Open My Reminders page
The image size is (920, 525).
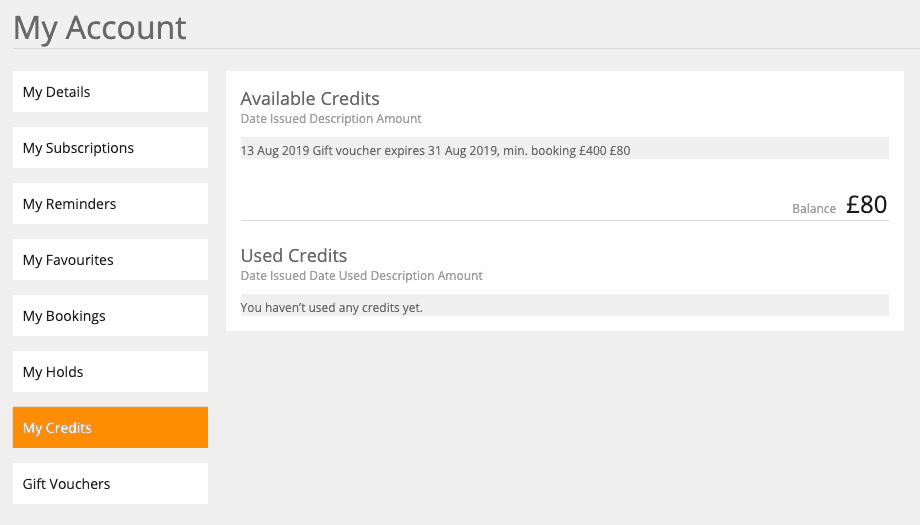tap(110, 204)
